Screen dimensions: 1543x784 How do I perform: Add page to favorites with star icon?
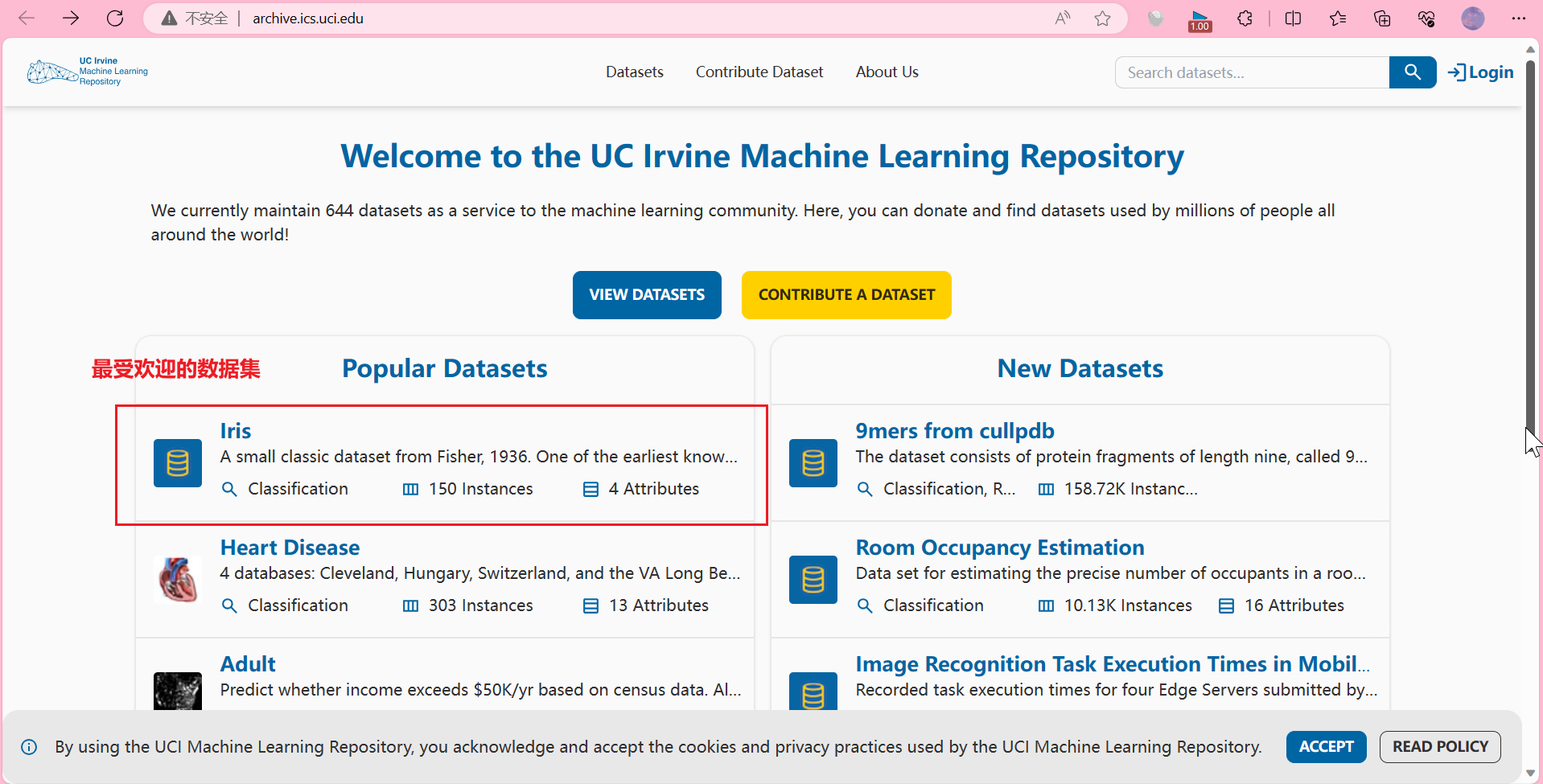tap(1102, 18)
